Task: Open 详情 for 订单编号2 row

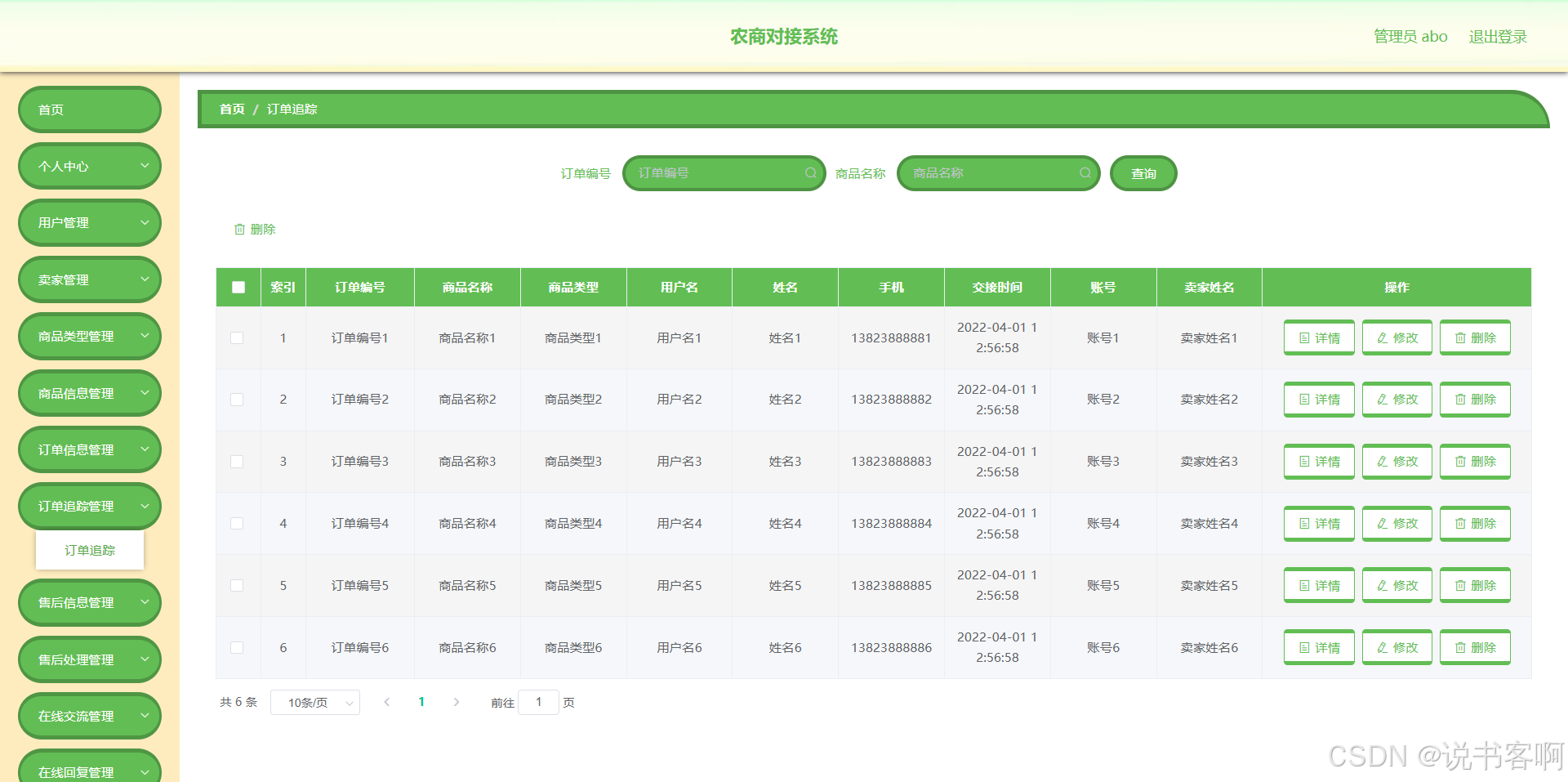Action: 1319,400
